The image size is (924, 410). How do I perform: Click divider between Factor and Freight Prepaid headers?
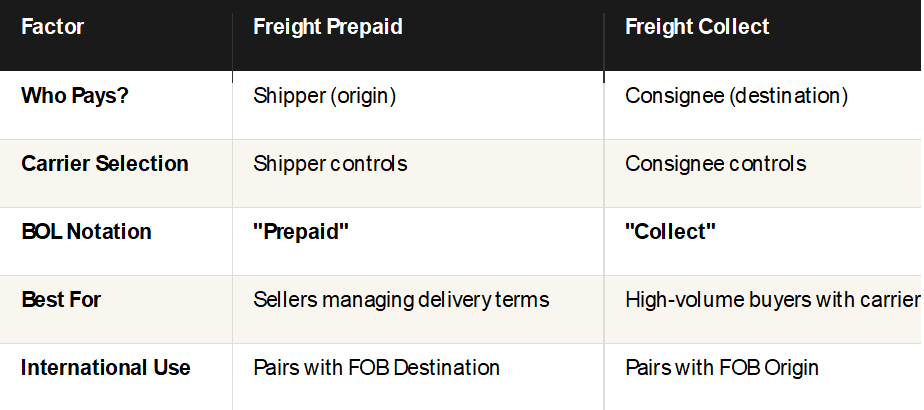point(232,35)
